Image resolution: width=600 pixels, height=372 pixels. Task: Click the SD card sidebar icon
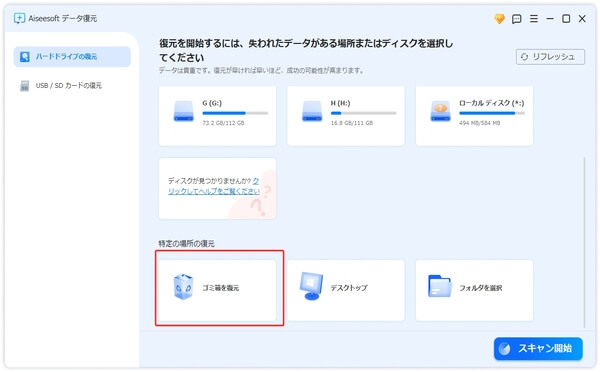[24, 86]
